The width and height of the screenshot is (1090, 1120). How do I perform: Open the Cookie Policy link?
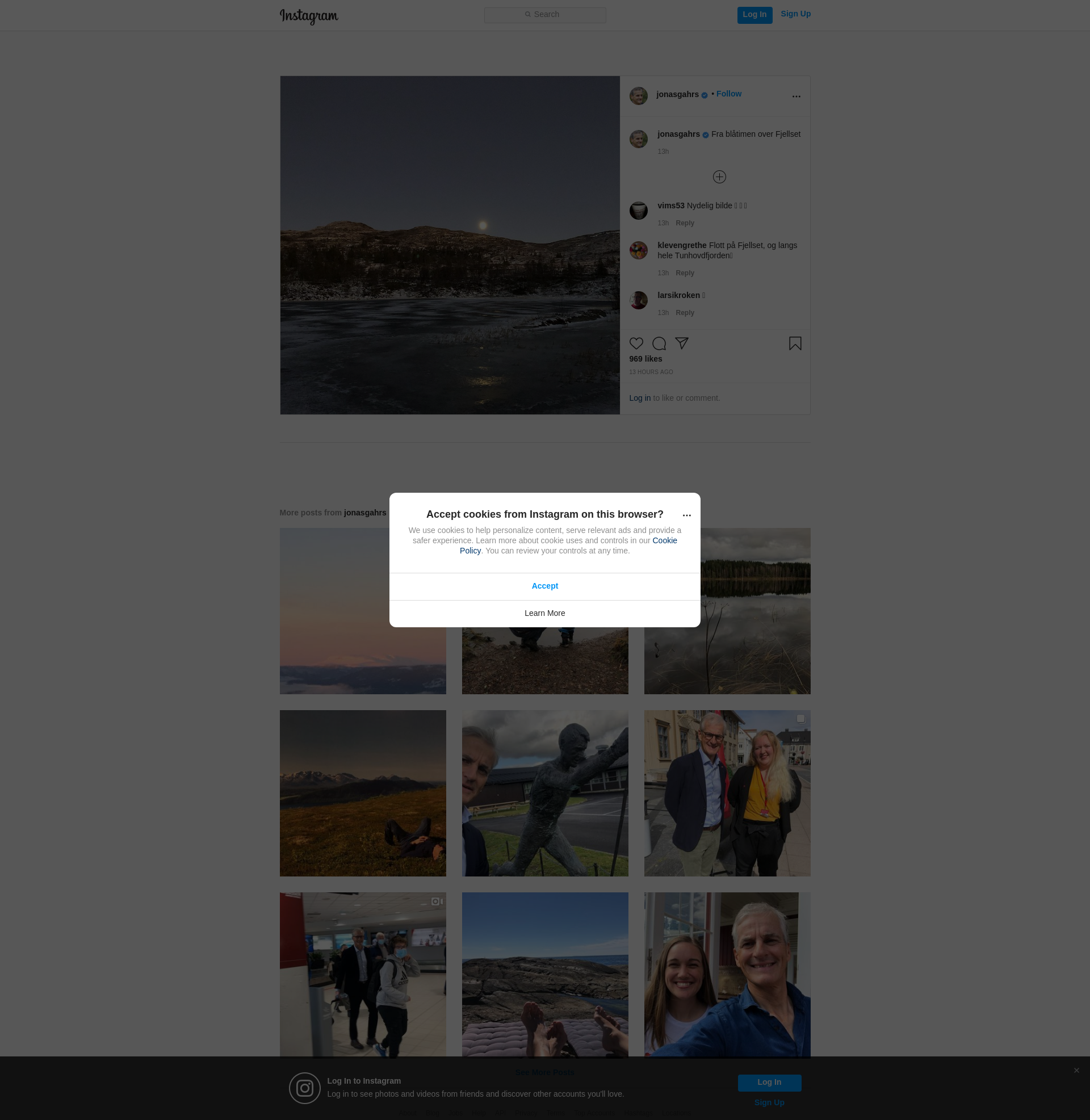click(x=664, y=540)
